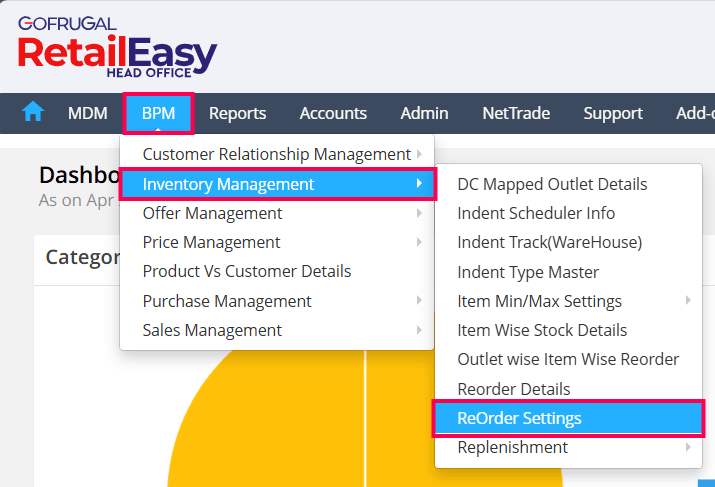This screenshot has width=715, height=487.
Task: Go to the Home icon in navbar
Action: (33, 112)
